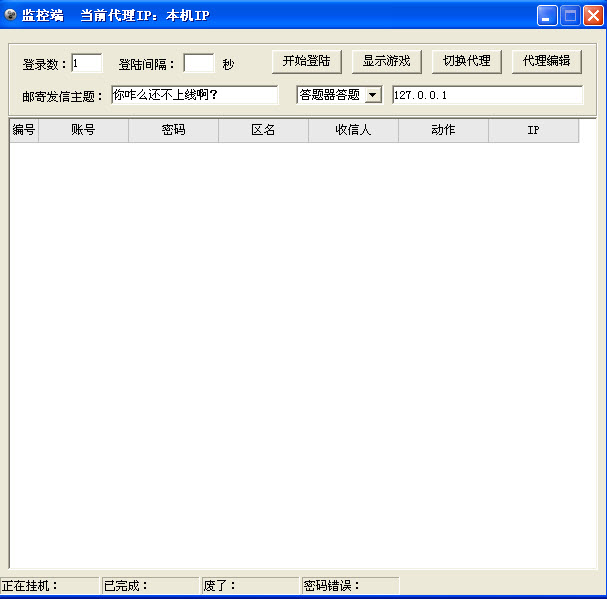Close the 监控端 window
Screen dimensions: 607x599
(593, 15)
